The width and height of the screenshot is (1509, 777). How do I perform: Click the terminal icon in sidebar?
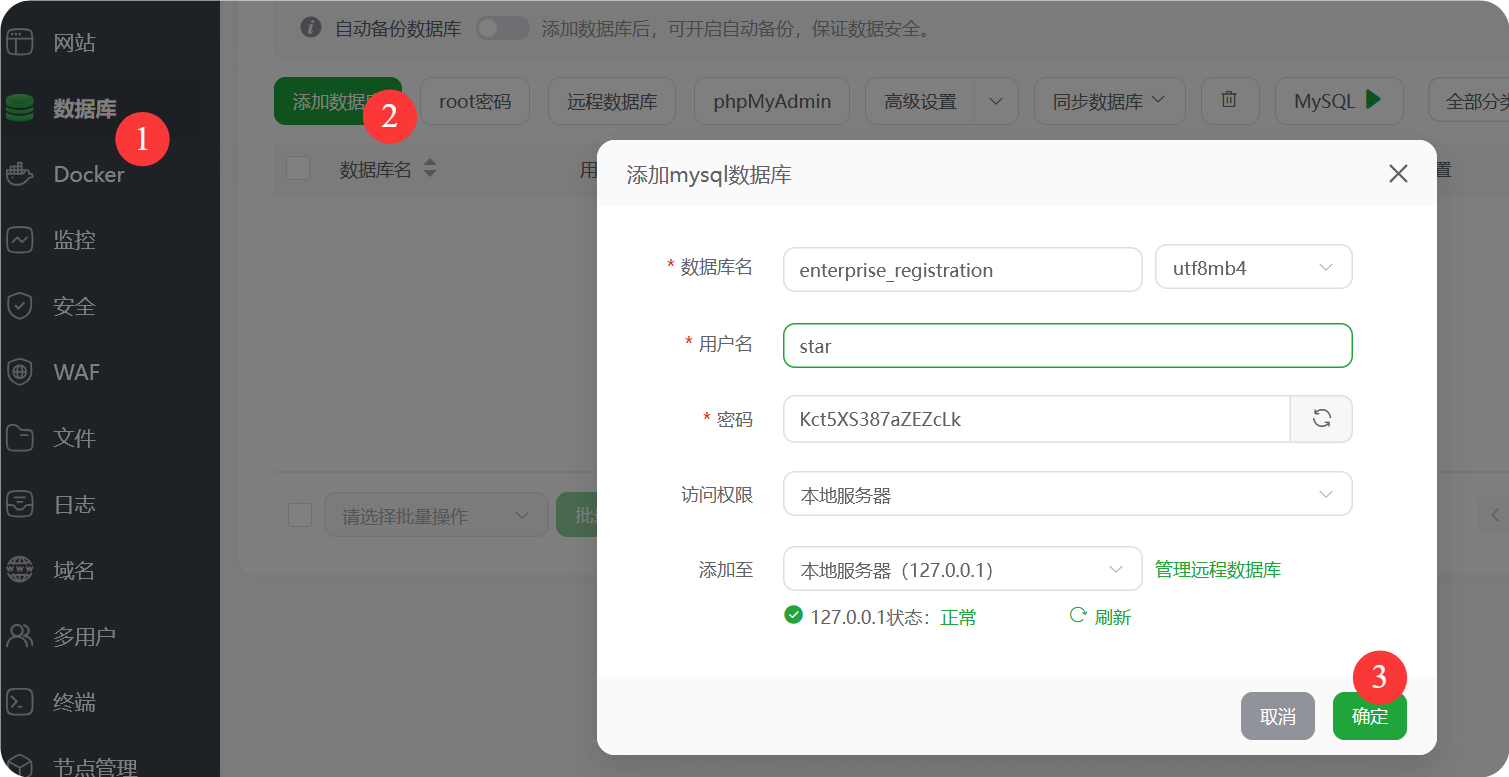click(x=20, y=702)
